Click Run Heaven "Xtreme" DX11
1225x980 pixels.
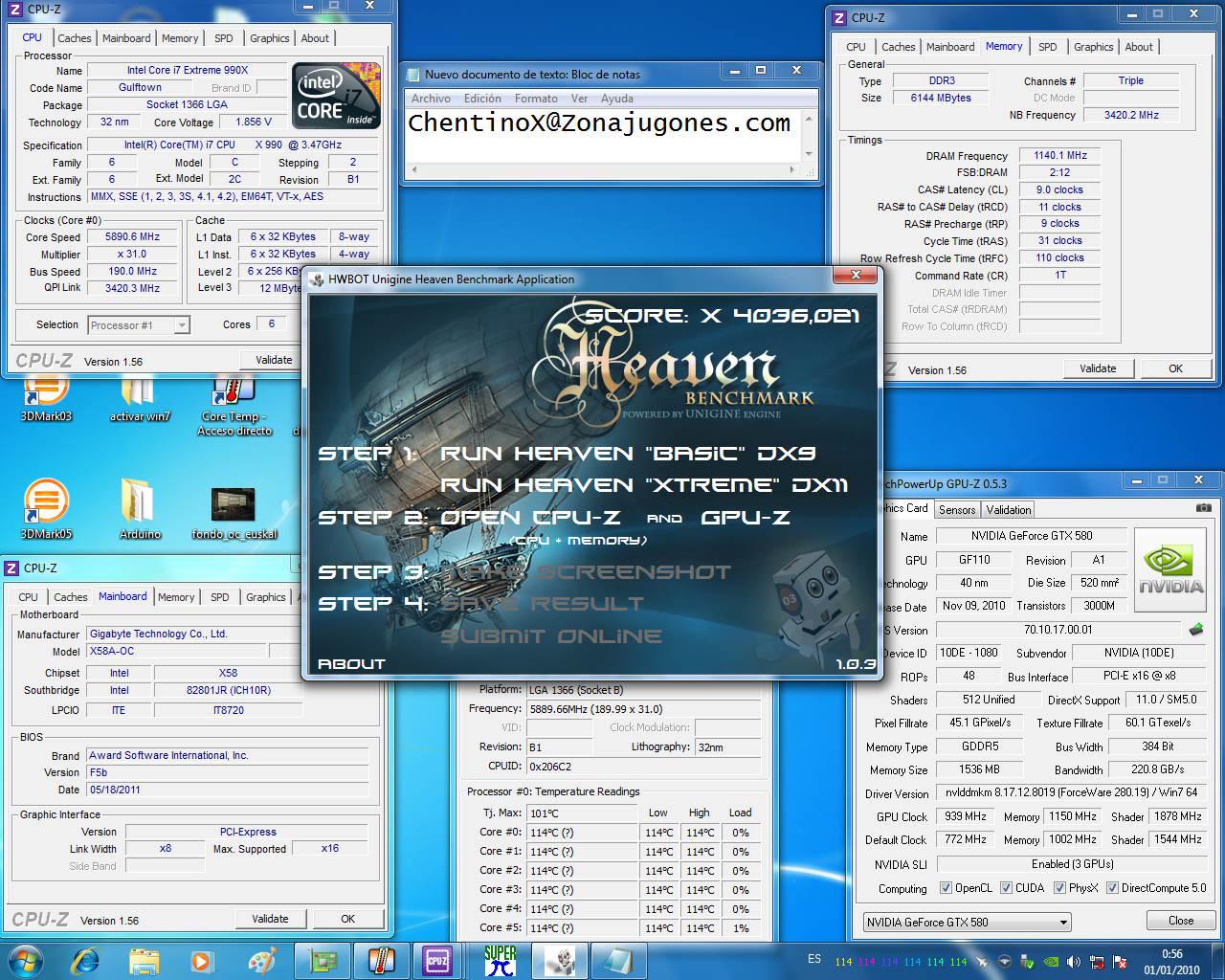click(x=644, y=485)
